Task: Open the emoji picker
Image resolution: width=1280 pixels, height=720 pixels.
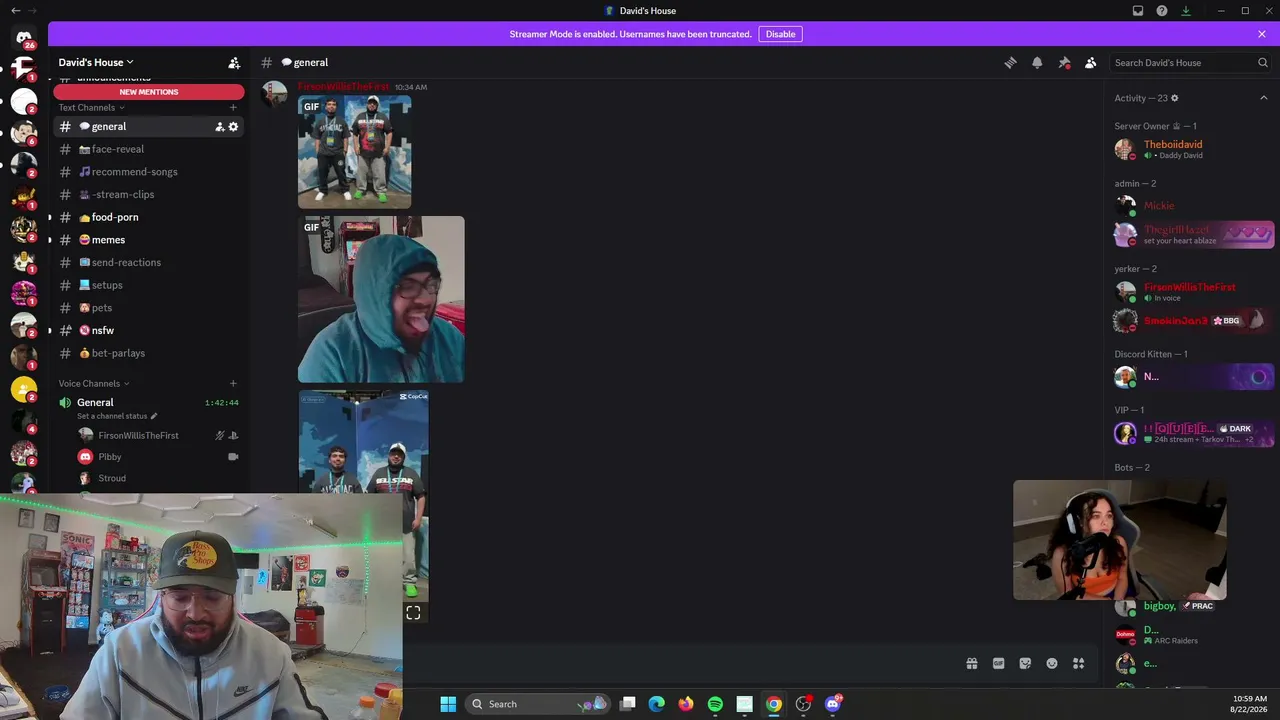Action: (1052, 663)
